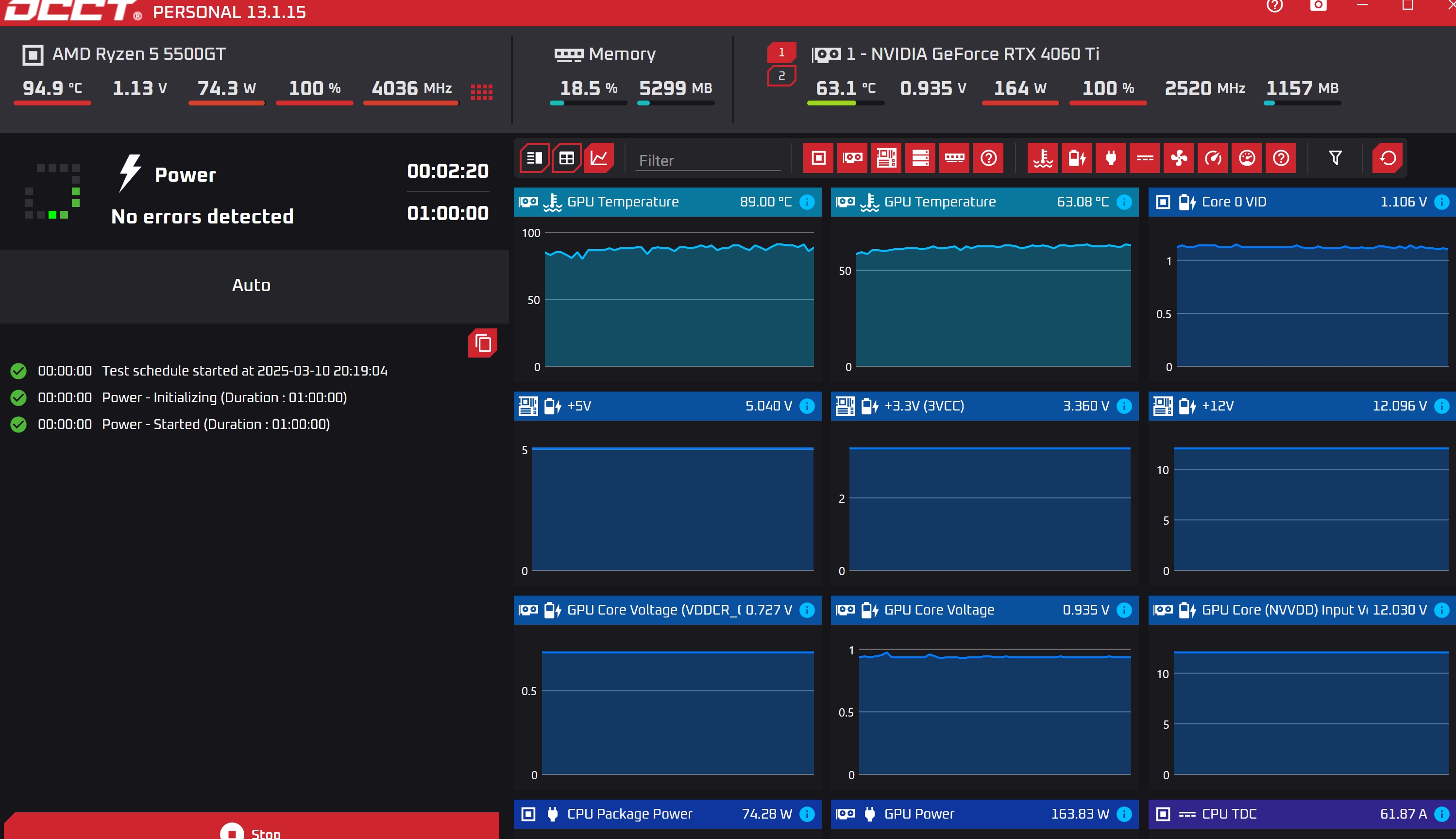Click the sensor Filter text field
This screenshot has width=1456, height=839.
tap(708, 160)
